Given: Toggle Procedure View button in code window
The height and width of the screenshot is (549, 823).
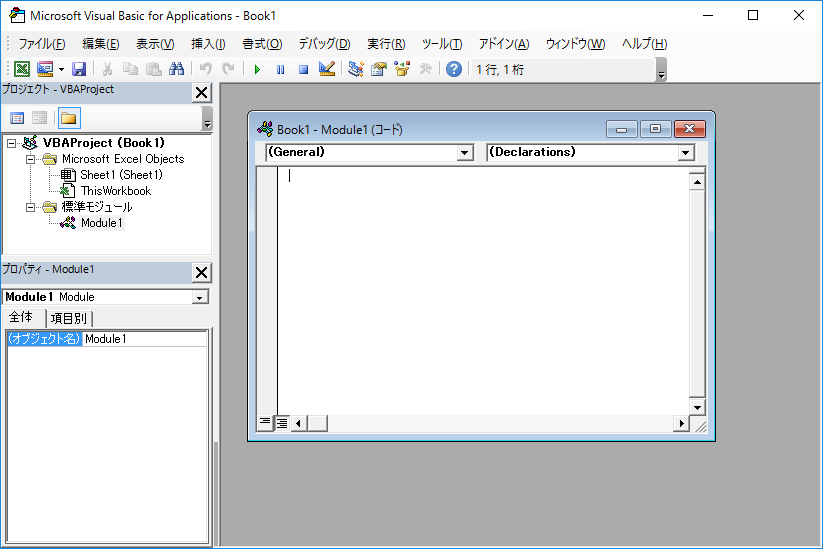Looking at the screenshot, I should coord(266,423).
